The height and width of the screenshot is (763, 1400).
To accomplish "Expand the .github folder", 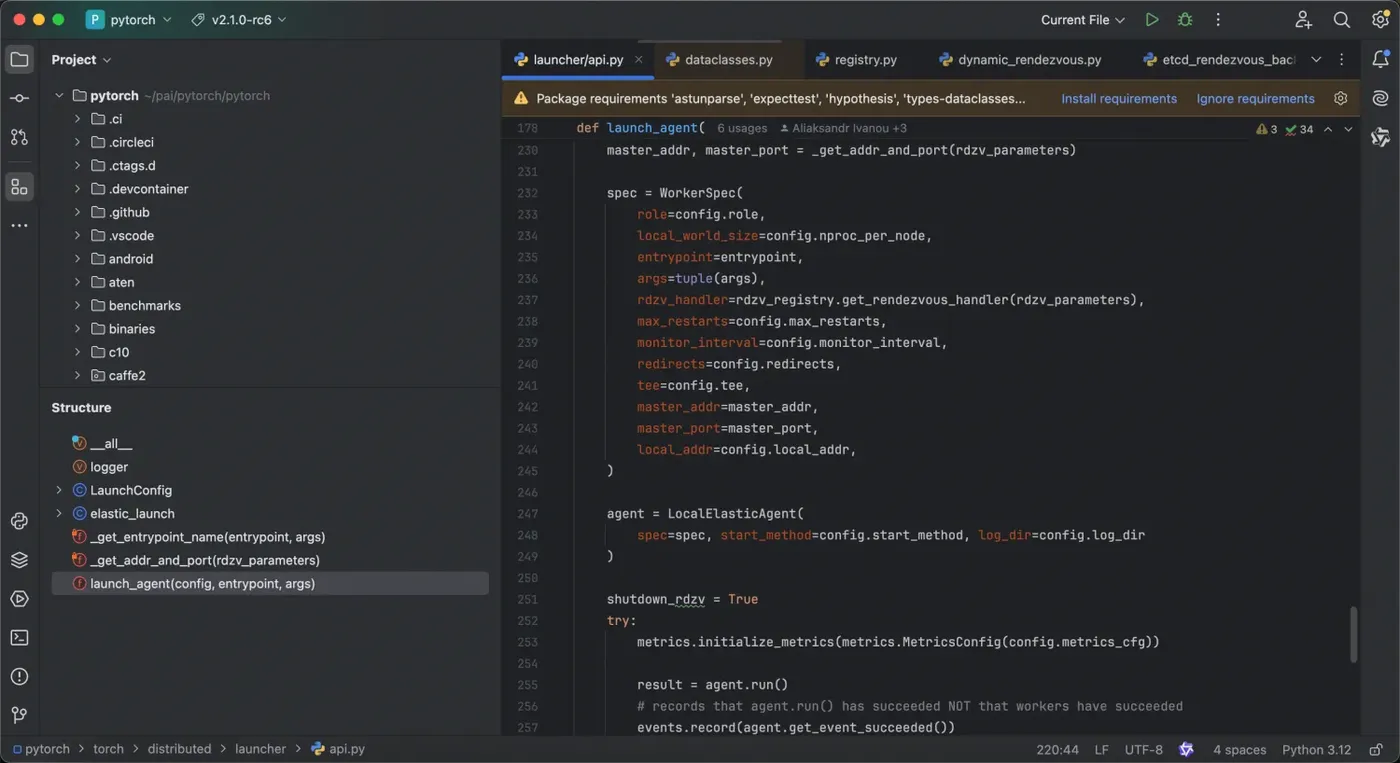I will point(77,212).
